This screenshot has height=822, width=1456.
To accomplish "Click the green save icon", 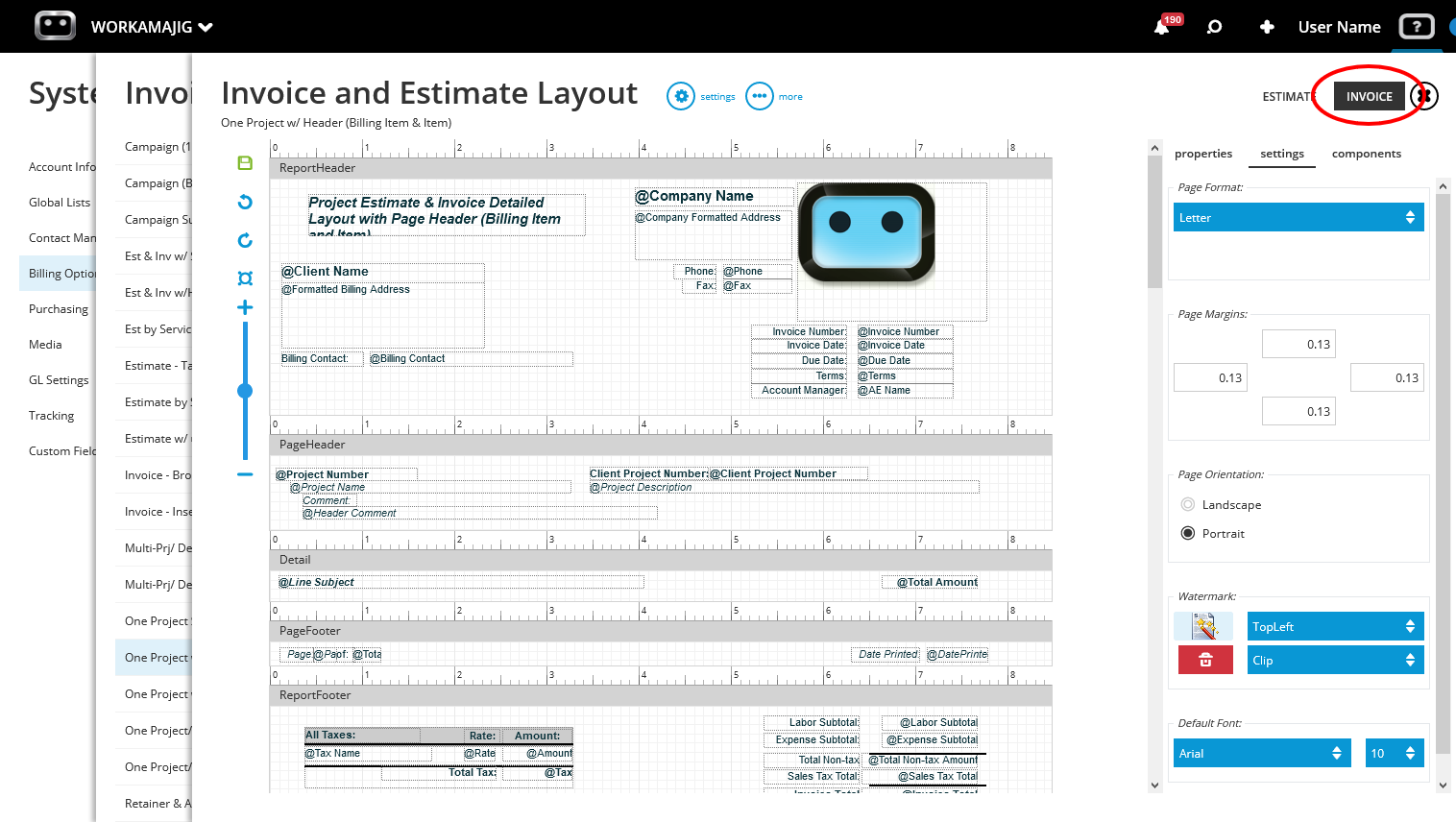I will (x=245, y=163).
